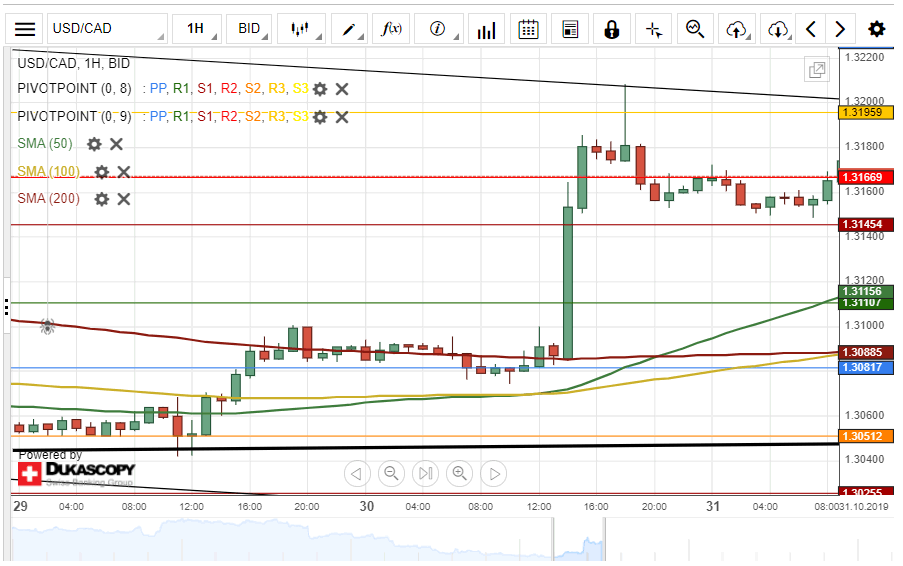Toggle the chart lock padlock
The height and width of the screenshot is (566, 903).
pos(611,29)
